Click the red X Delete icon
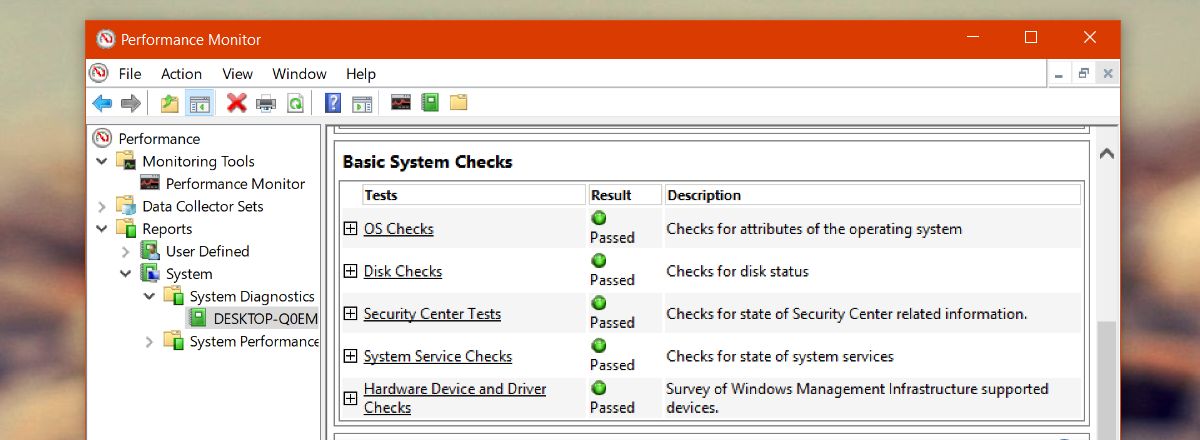The image size is (1200, 440). point(237,102)
